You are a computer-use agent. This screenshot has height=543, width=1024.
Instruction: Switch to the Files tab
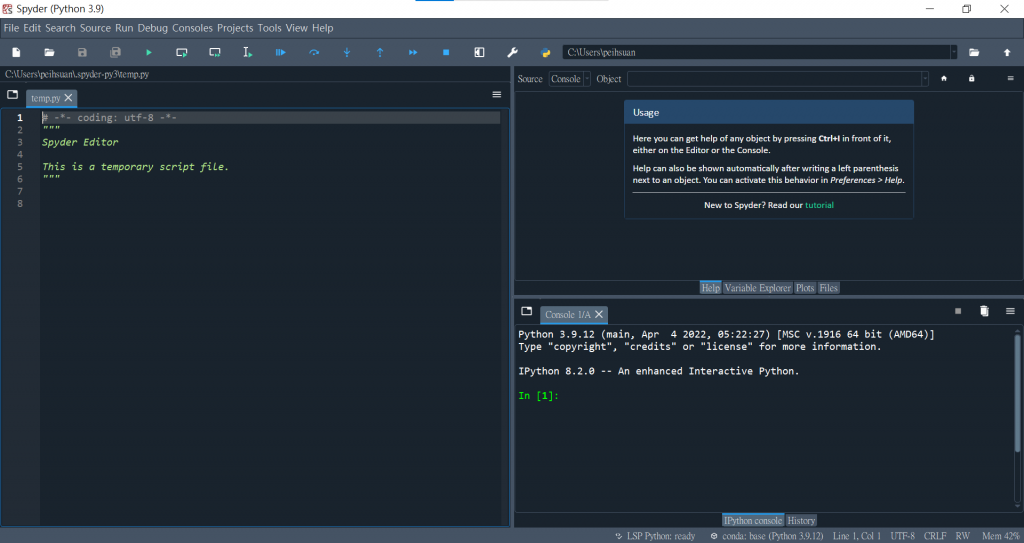coord(829,288)
